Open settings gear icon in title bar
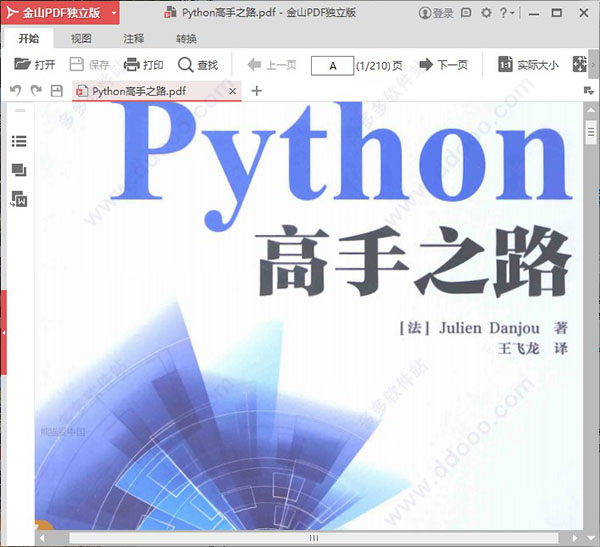 pyautogui.click(x=486, y=13)
